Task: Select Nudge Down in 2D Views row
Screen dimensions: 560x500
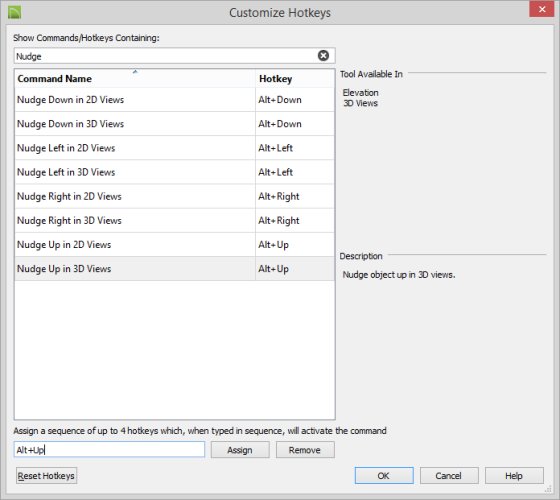Action: point(175,100)
